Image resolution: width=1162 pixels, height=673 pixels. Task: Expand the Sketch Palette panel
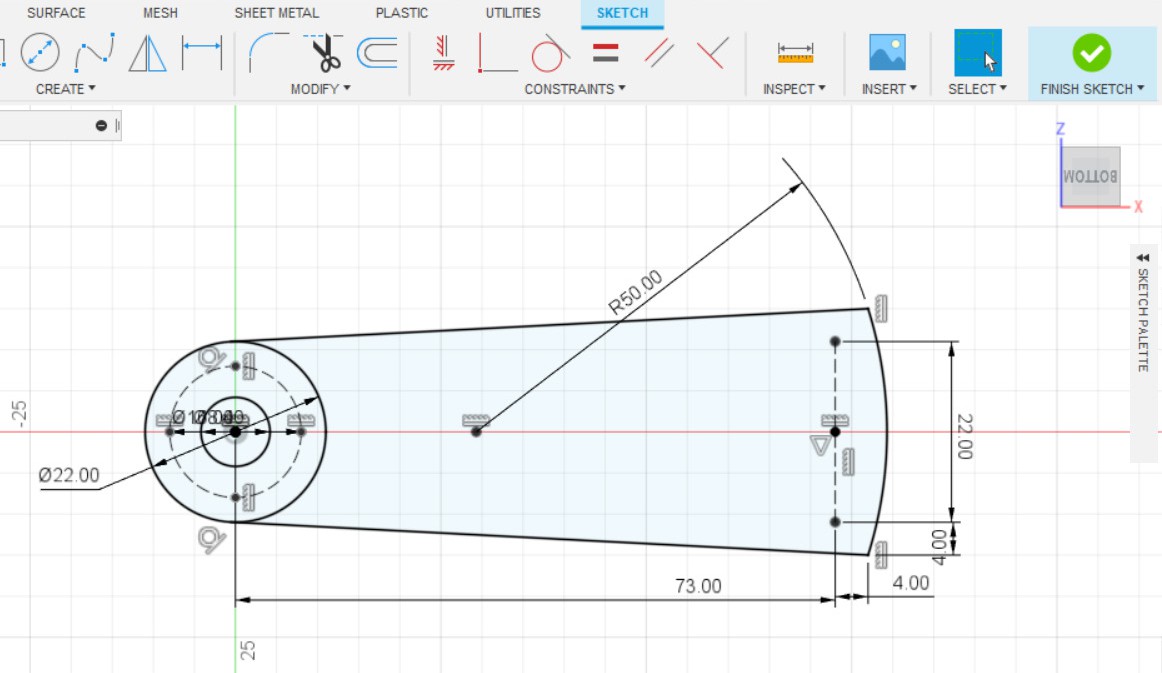(x=1143, y=258)
